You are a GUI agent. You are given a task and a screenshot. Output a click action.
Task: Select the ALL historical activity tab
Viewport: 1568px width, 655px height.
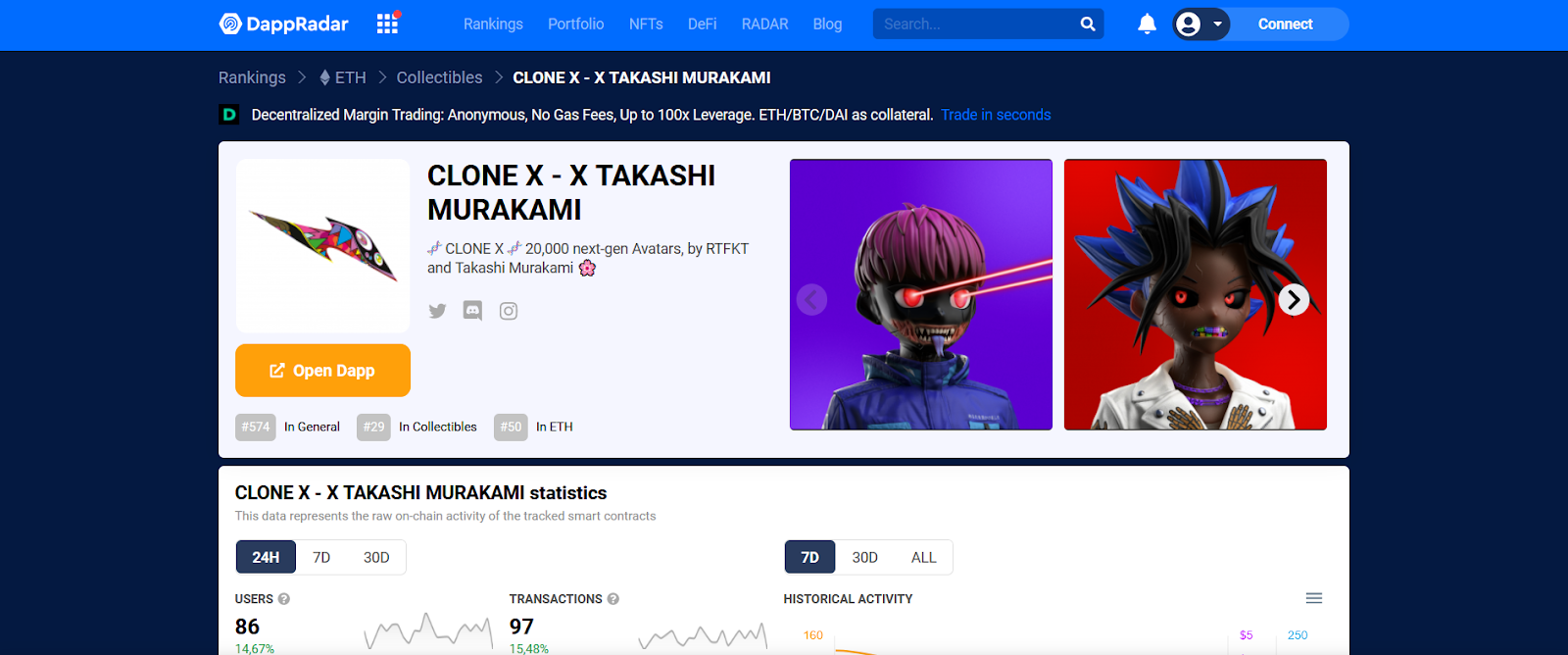[923, 557]
